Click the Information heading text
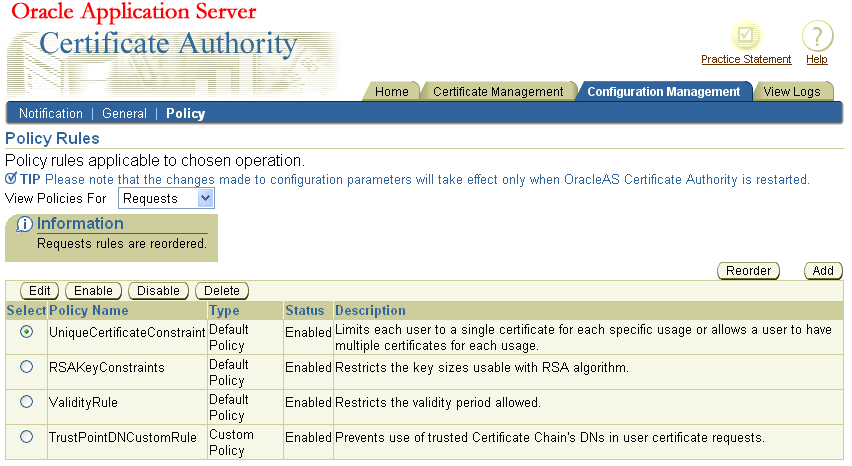852x466 pixels. pos(80,223)
